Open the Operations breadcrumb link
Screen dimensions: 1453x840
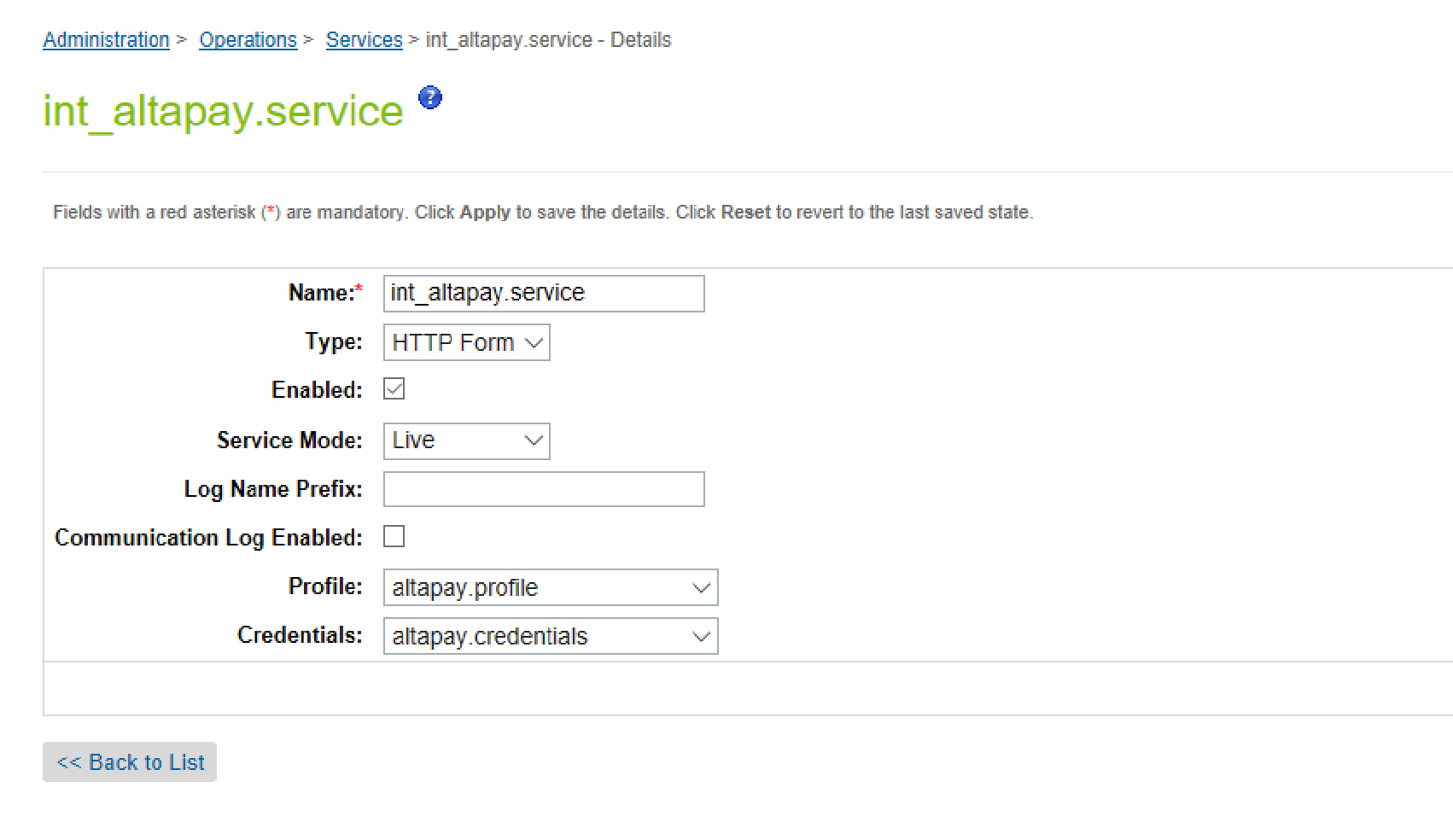[x=248, y=39]
